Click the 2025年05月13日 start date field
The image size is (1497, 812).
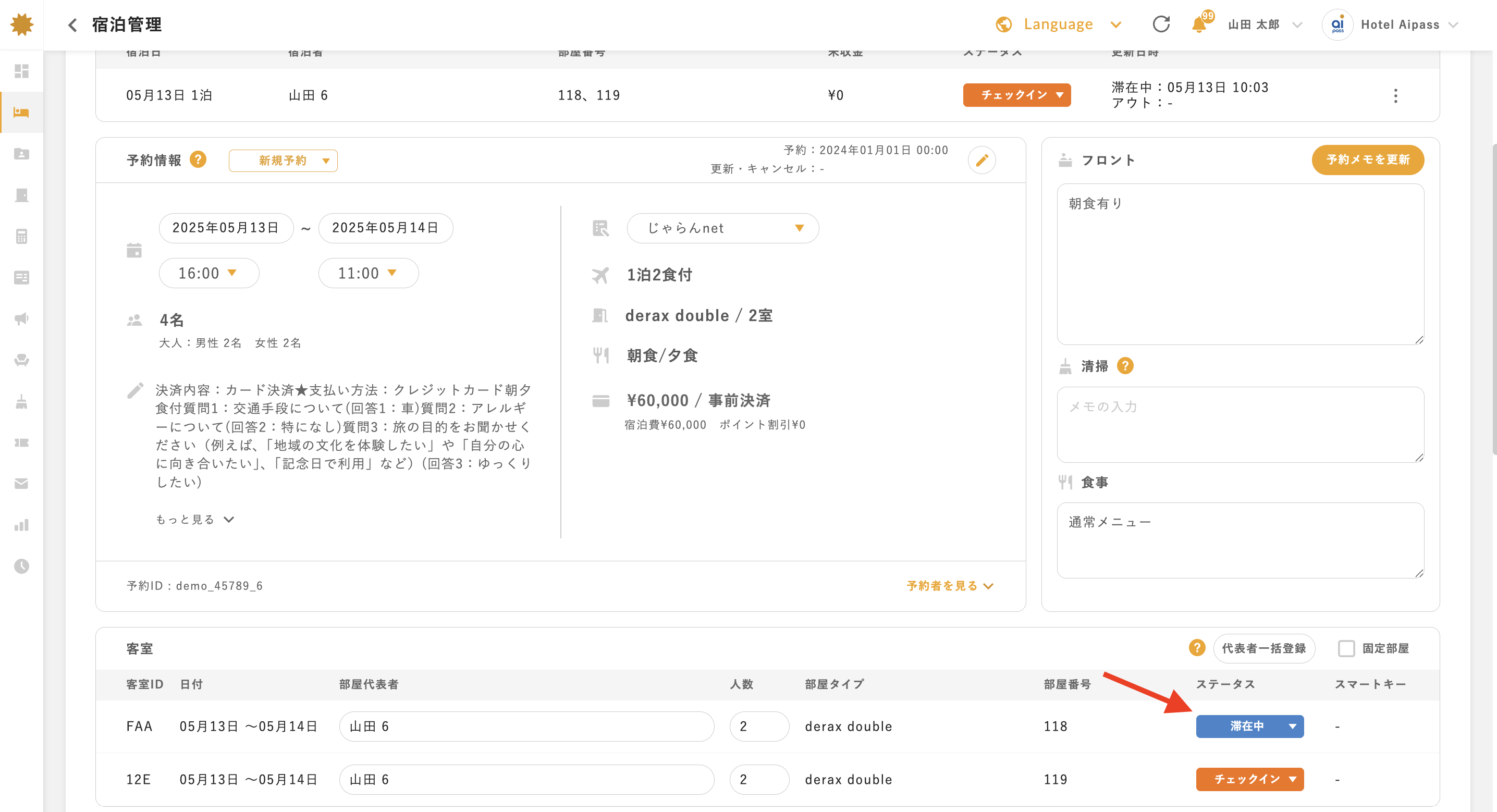(226, 228)
